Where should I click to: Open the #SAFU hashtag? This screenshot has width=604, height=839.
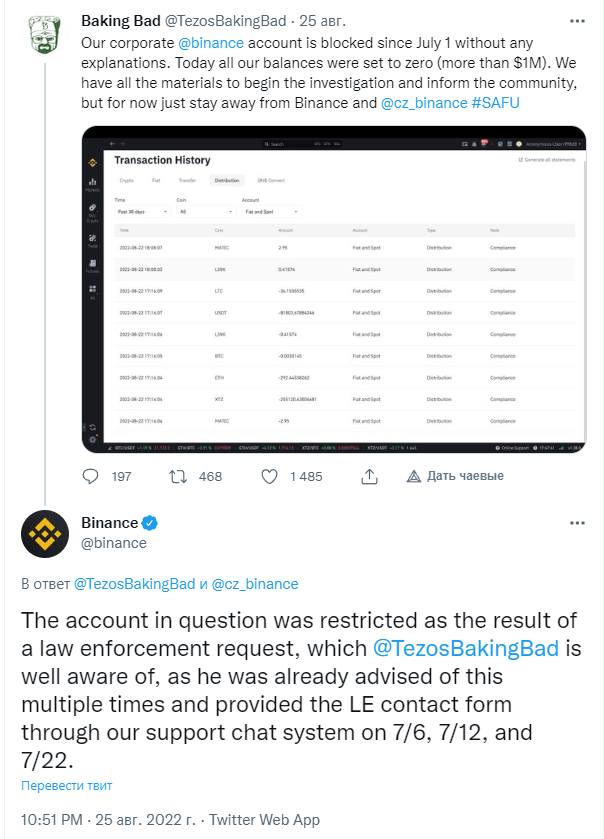click(x=495, y=103)
